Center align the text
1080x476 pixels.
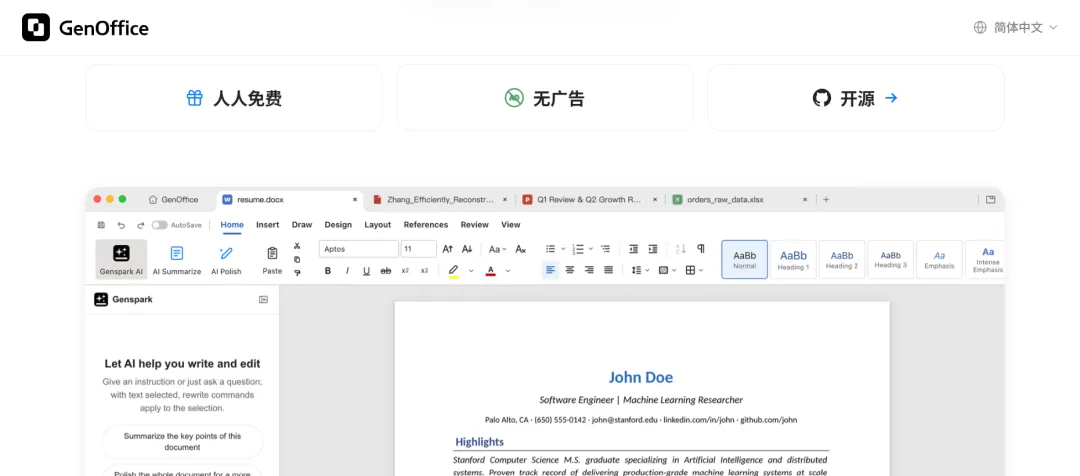click(x=570, y=271)
